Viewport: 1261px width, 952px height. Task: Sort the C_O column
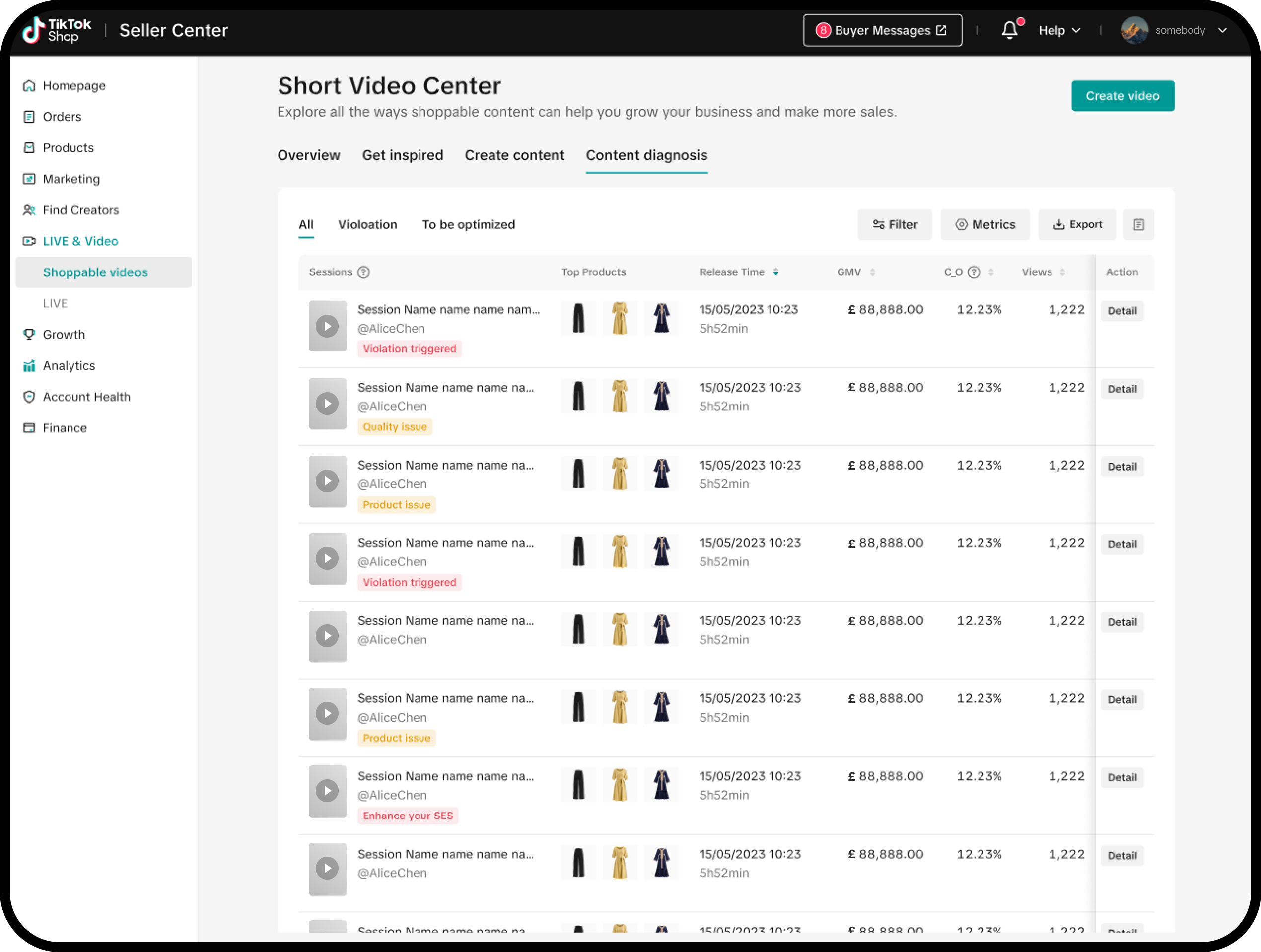pos(991,272)
